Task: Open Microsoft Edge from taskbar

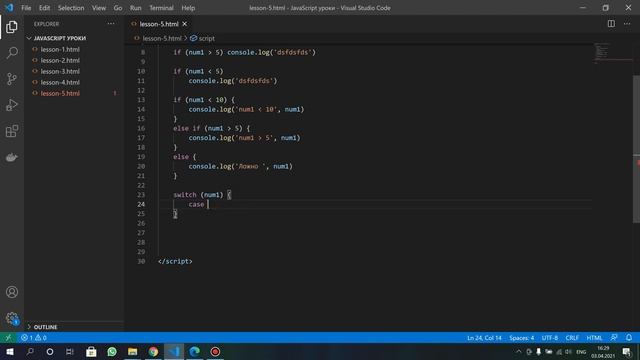Action: pos(195,352)
